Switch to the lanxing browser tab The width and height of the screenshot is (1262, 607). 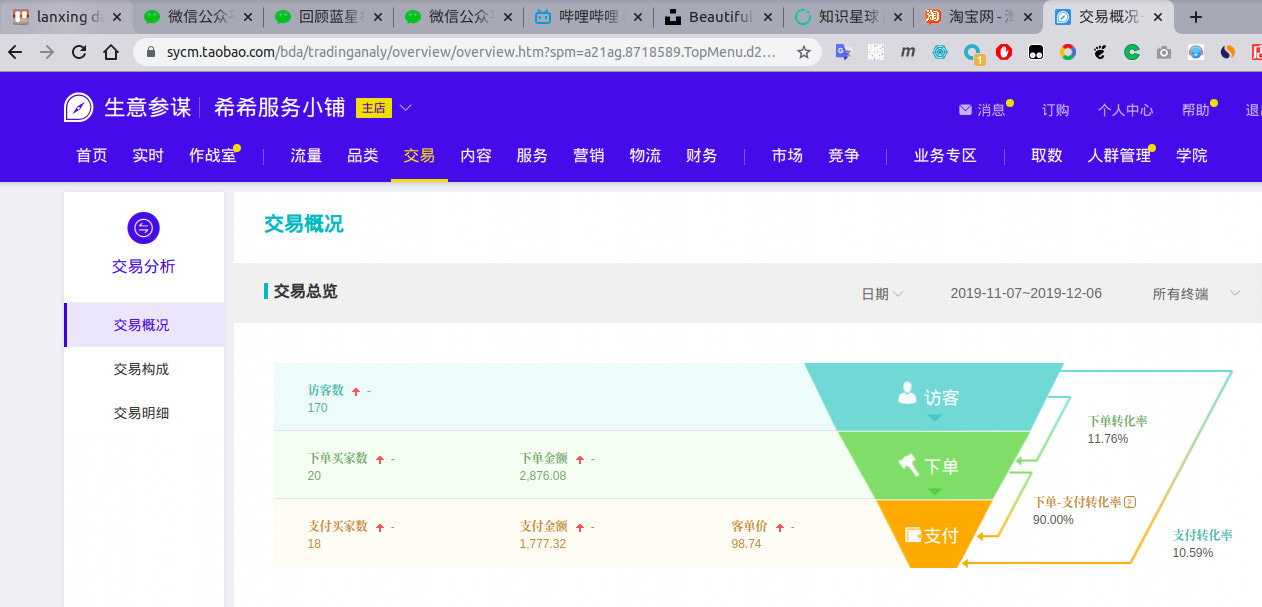pyautogui.click(x=67, y=17)
